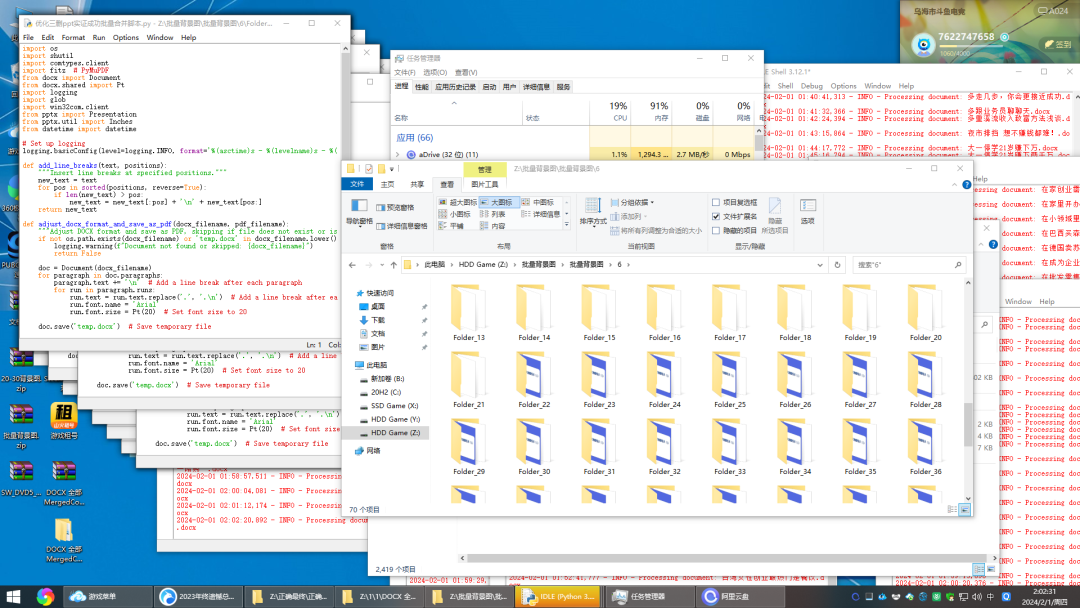1080x608 pixels.
Task: Open the 文件 tab in Explorer
Action: click(x=357, y=185)
